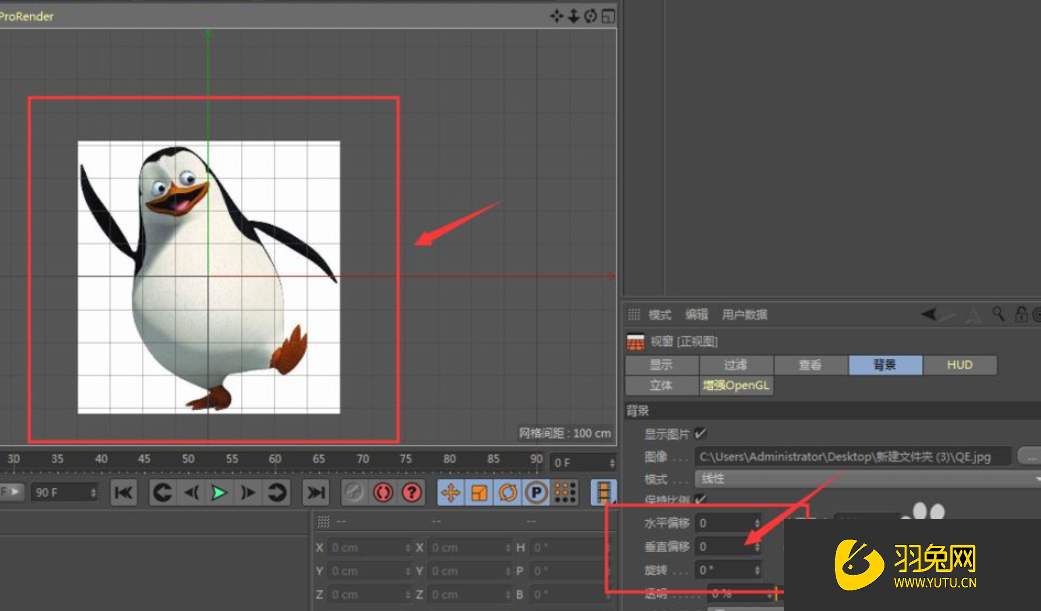1041x611 pixels.
Task: Jump to previous keyframe
Action: [163, 492]
